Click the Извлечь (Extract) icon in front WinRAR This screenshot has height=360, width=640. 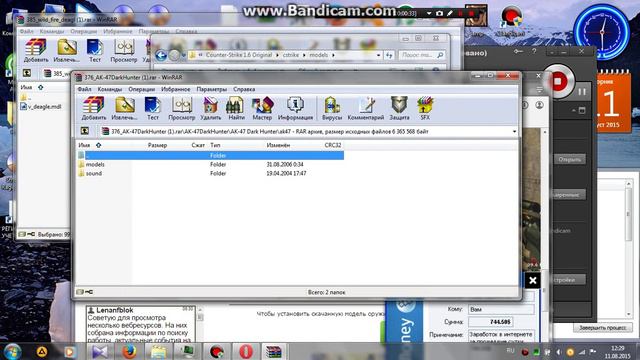(124, 109)
